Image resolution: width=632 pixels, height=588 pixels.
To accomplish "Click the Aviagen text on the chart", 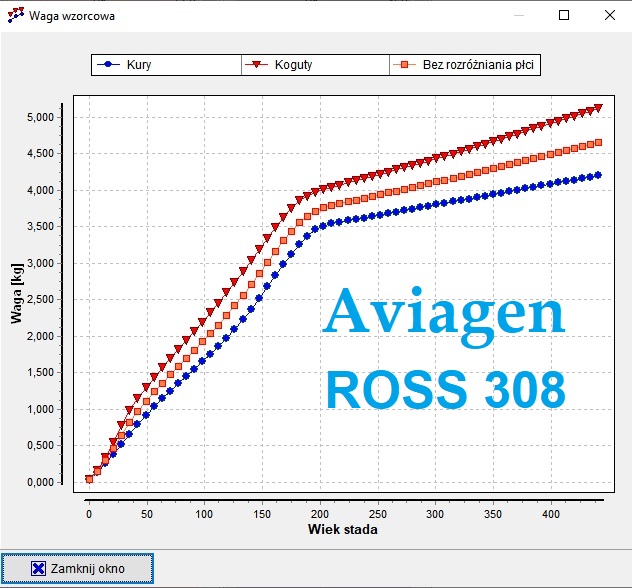I will [x=444, y=313].
